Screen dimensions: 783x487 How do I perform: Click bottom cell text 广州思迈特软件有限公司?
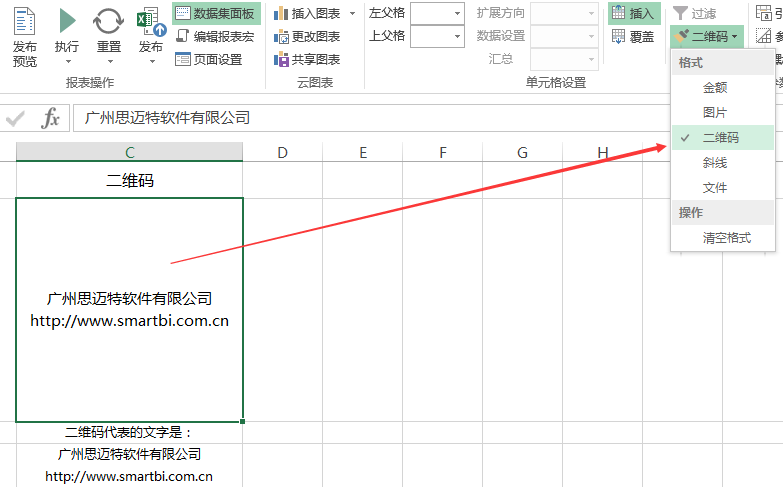point(129,454)
